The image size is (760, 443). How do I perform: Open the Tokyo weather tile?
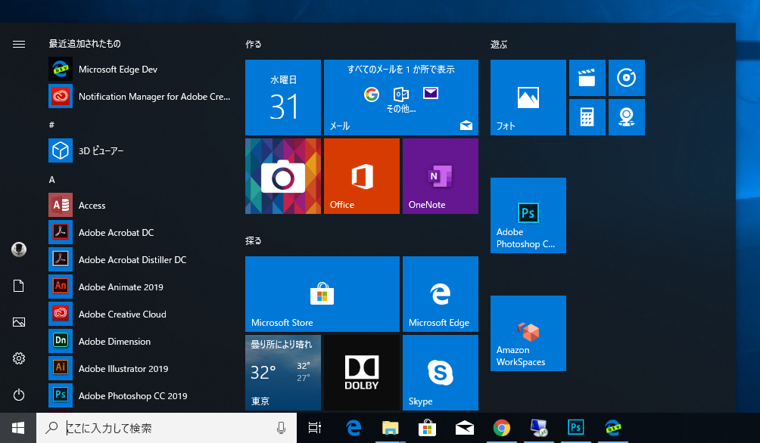coord(283,373)
